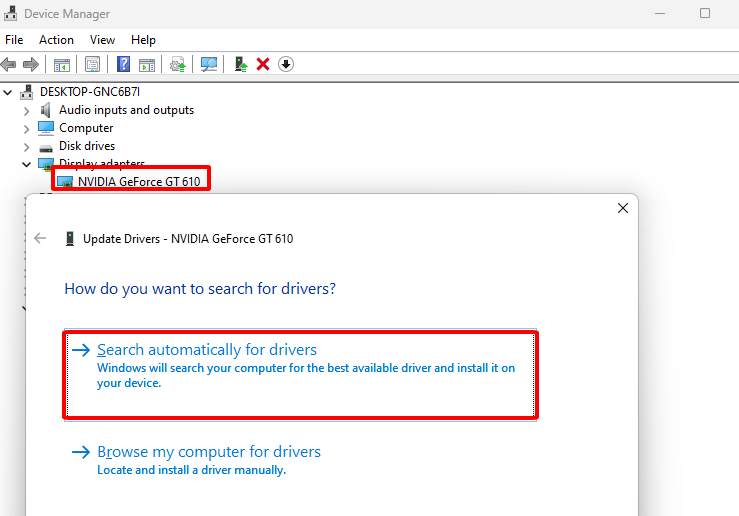This screenshot has width=739, height=516.
Task: Select Audio inputs and outputs entry
Action: pos(126,110)
